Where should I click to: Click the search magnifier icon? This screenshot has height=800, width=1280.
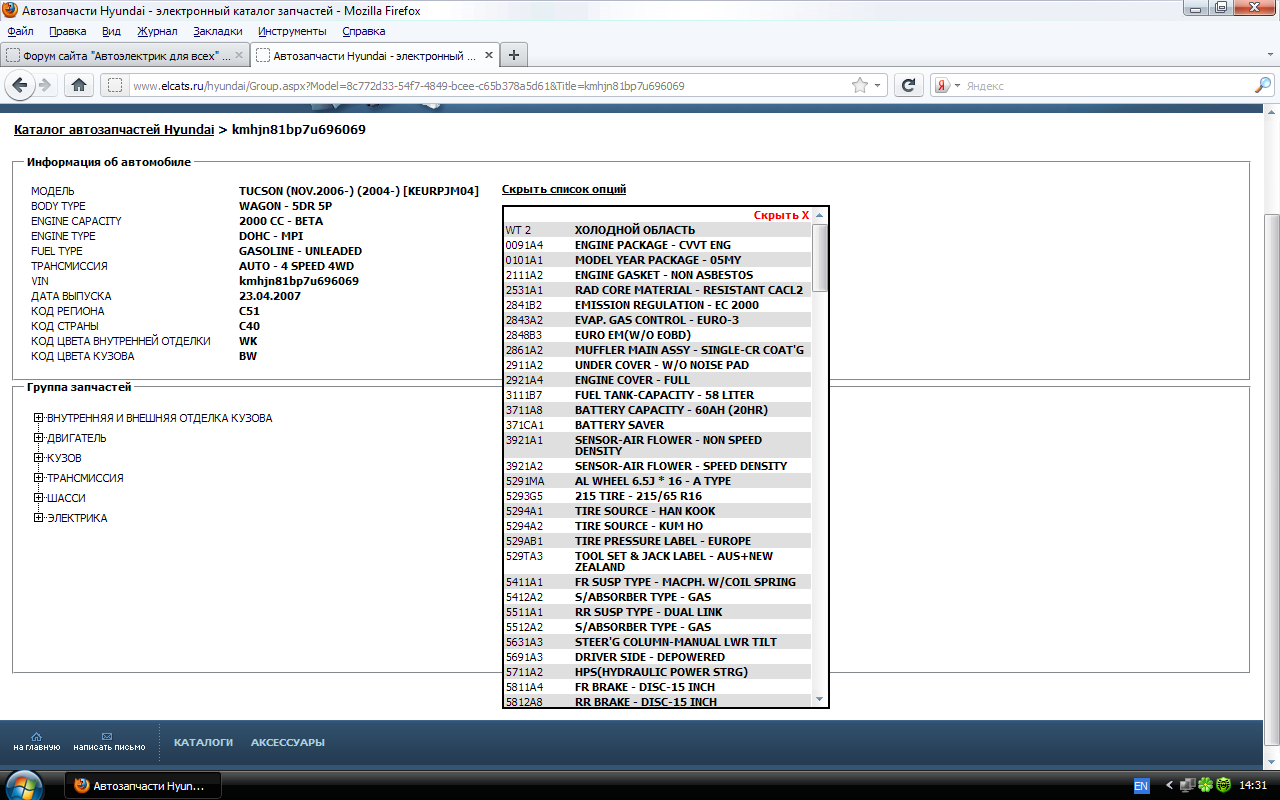[1264, 85]
